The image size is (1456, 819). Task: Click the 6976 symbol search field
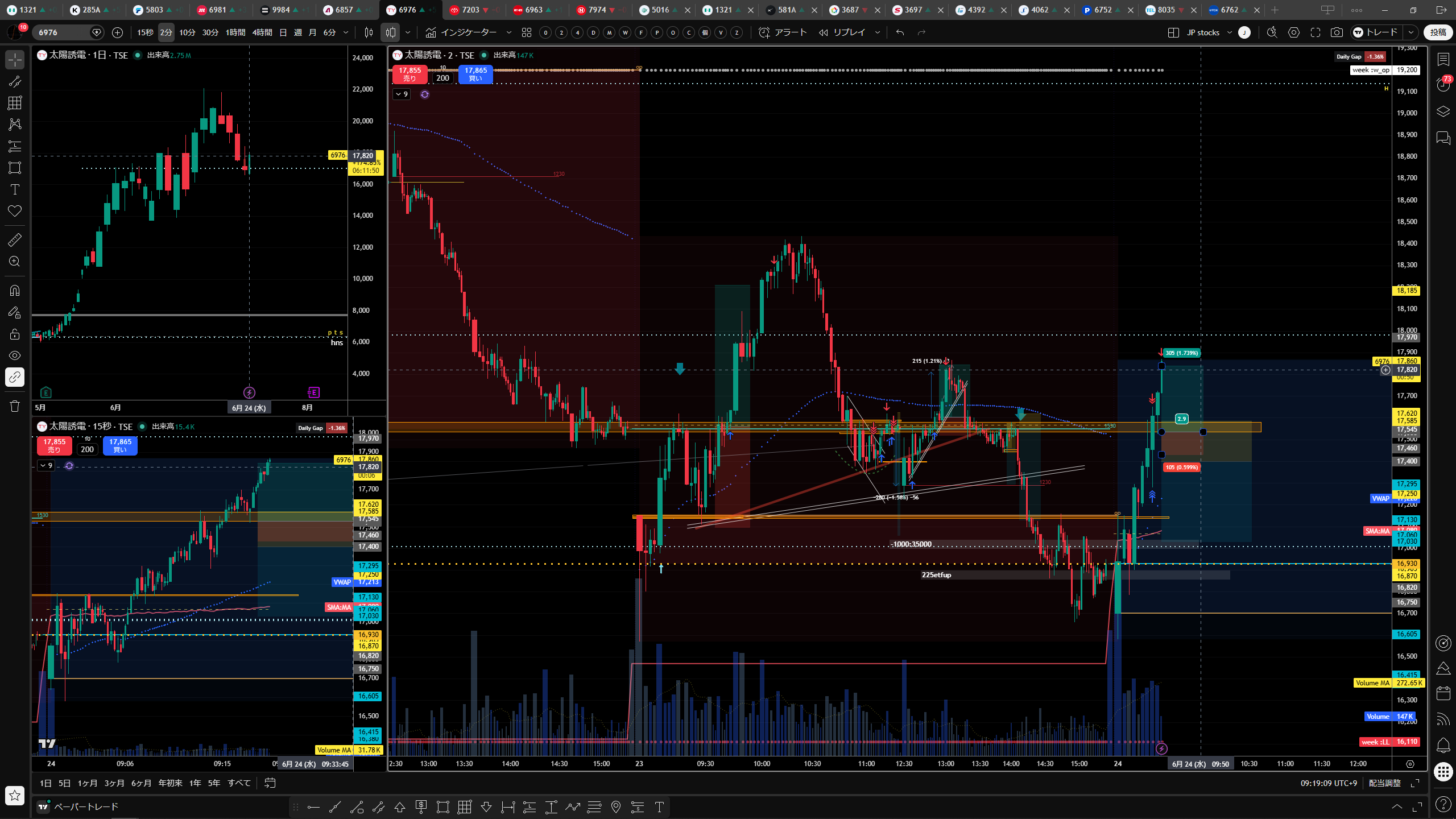pos(61,32)
